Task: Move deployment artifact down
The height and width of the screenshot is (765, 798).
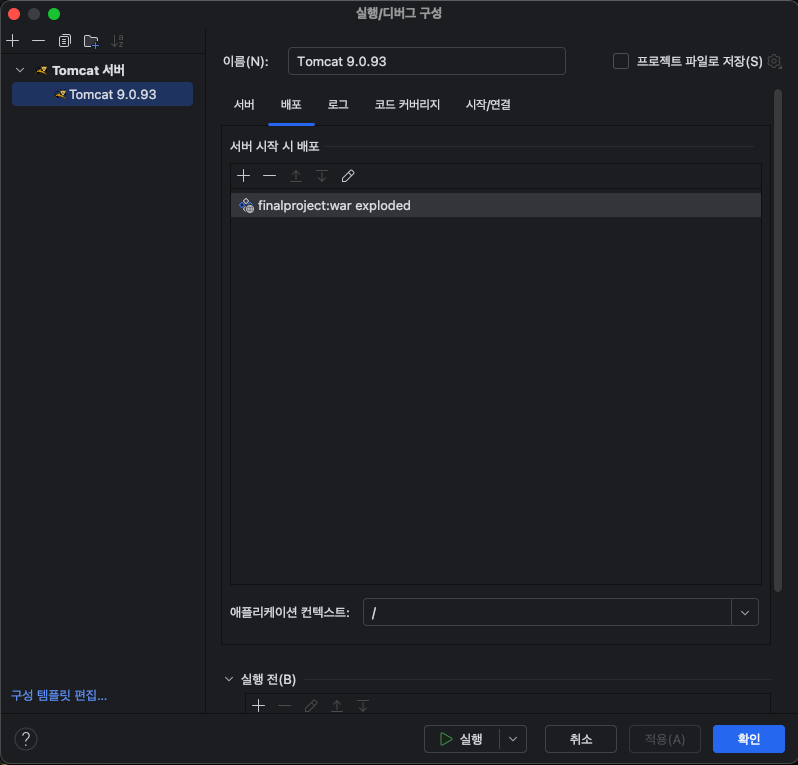Action: click(x=322, y=176)
